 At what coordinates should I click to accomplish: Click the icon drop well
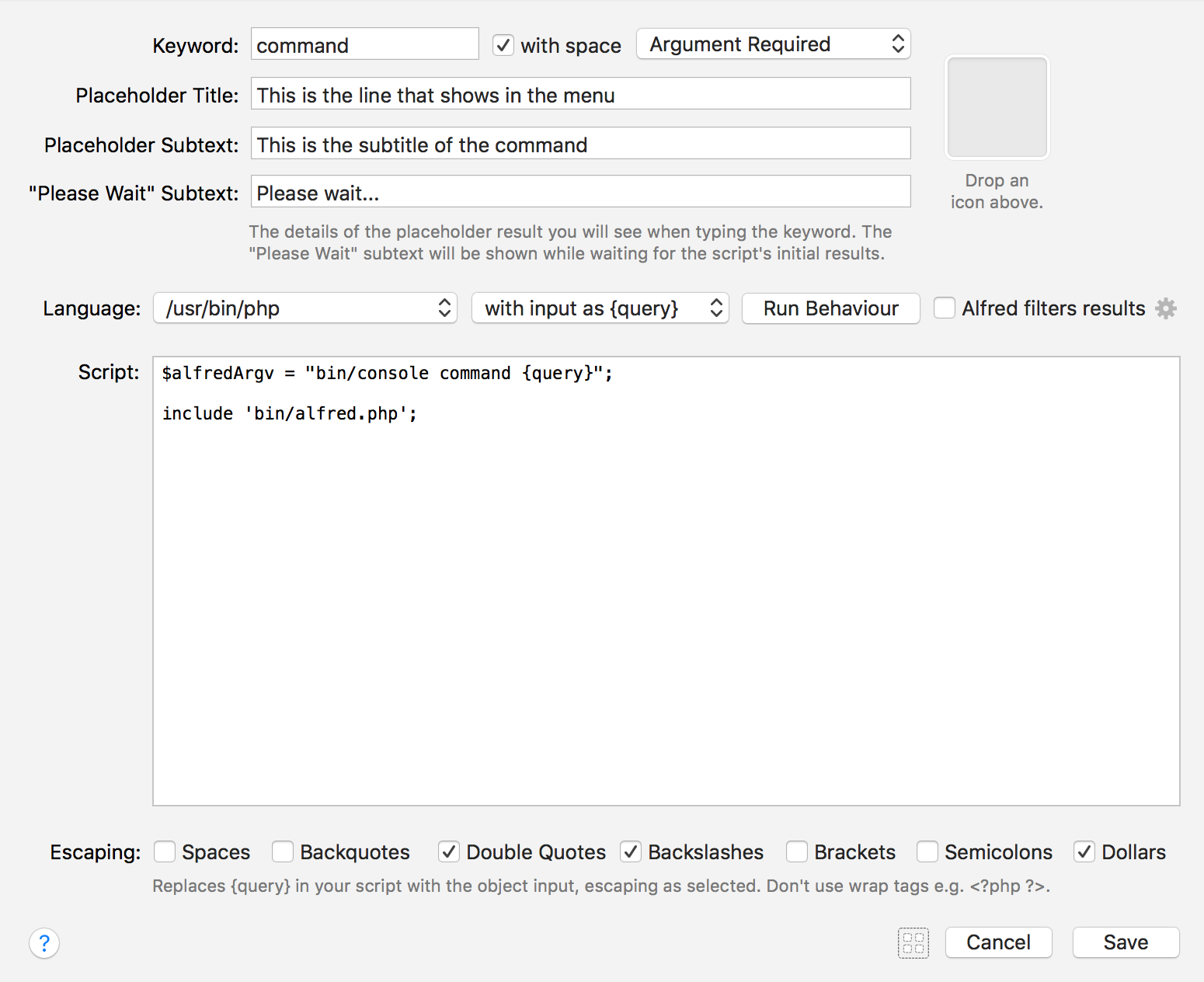click(x=997, y=107)
